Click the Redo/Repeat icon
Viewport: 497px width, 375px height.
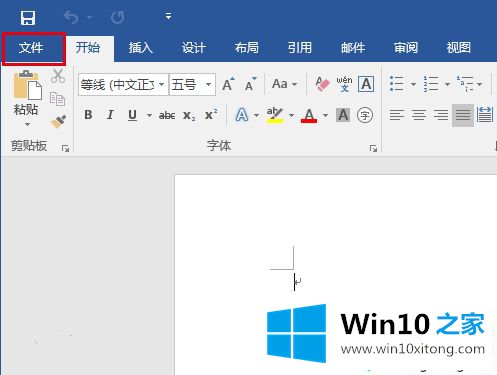click(x=118, y=17)
